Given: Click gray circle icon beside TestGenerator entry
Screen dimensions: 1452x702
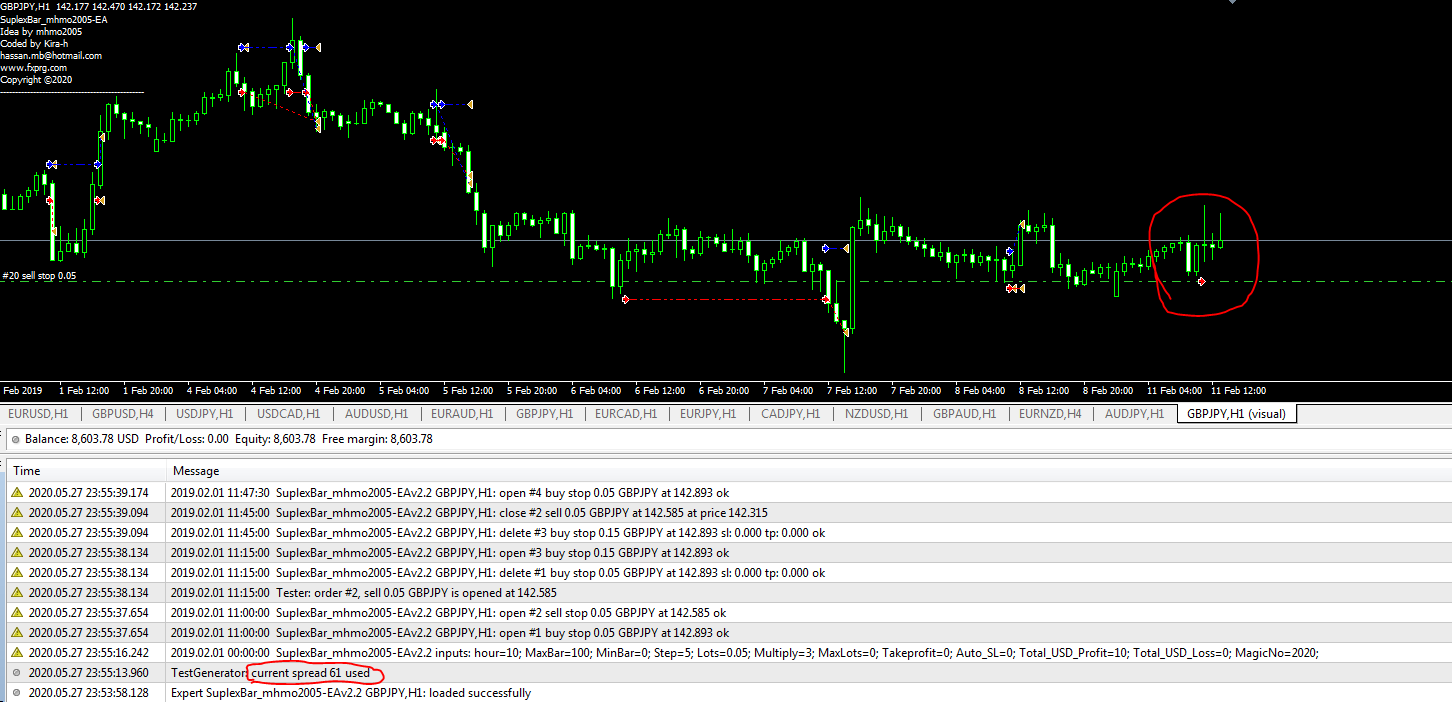Looking at the screenshot, I should (16, 673).
